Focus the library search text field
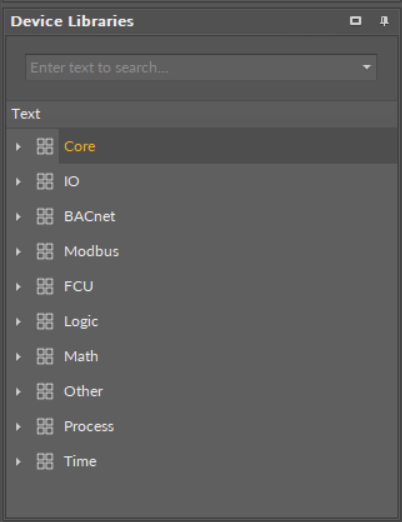The height and width of the screenshot is (522, 402). [193, 67]
